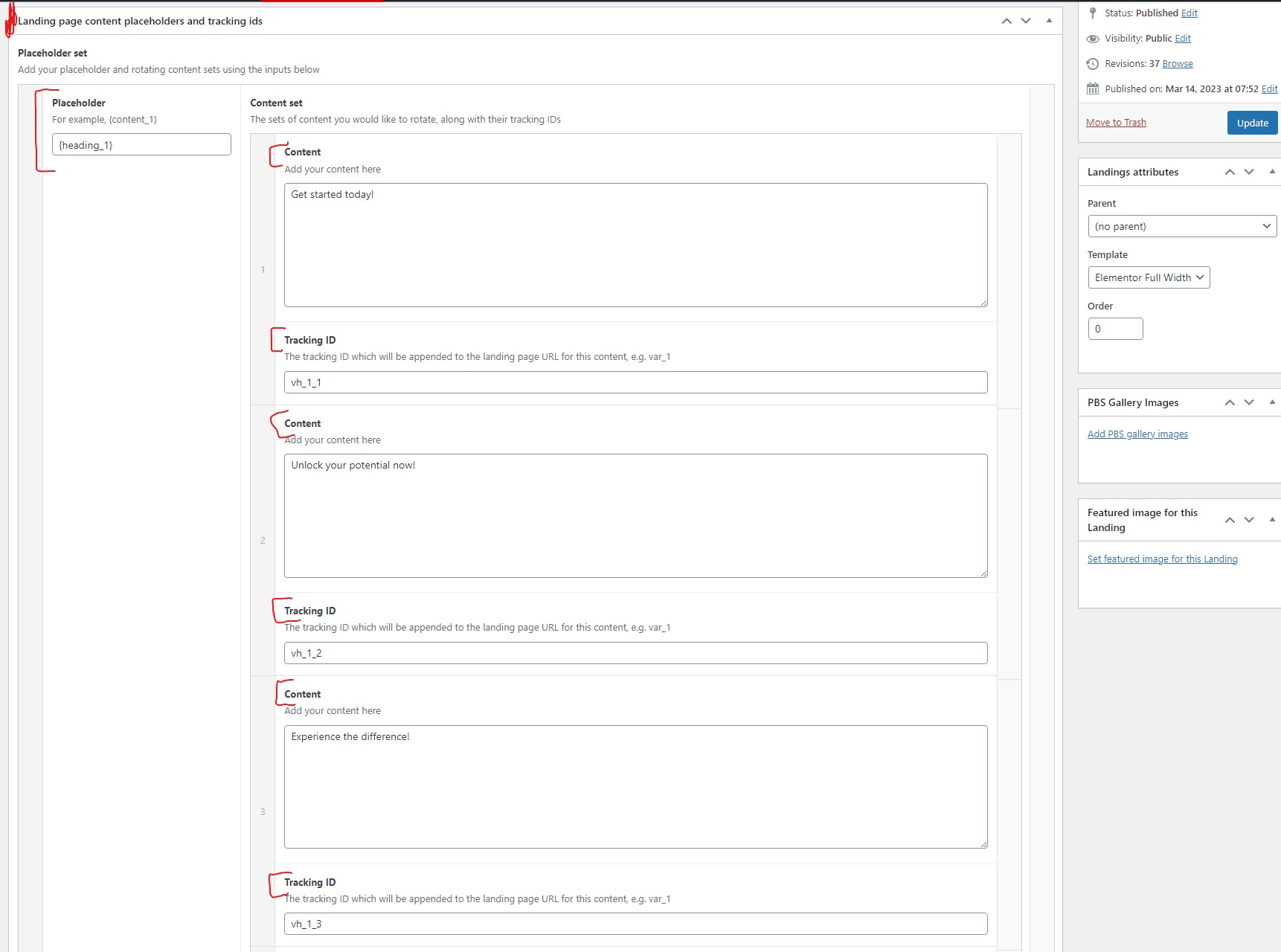Click the Status pin icon
The height and width of the screenshot is (952, 1281).
coord(1093,13)
